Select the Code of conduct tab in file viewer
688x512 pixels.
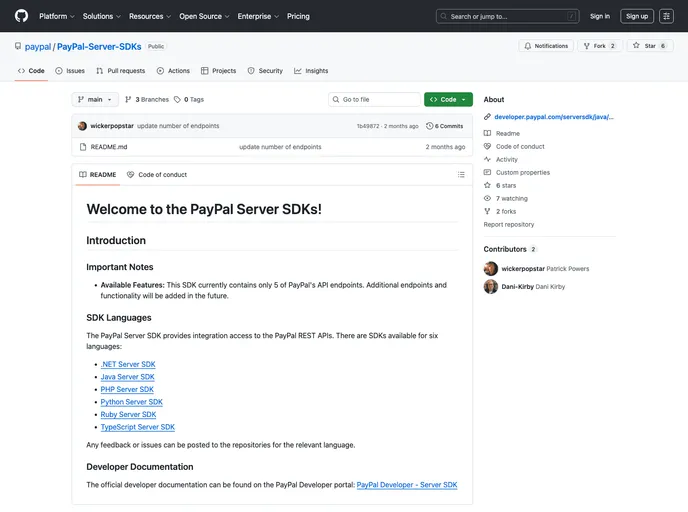[x=157, y=175]
